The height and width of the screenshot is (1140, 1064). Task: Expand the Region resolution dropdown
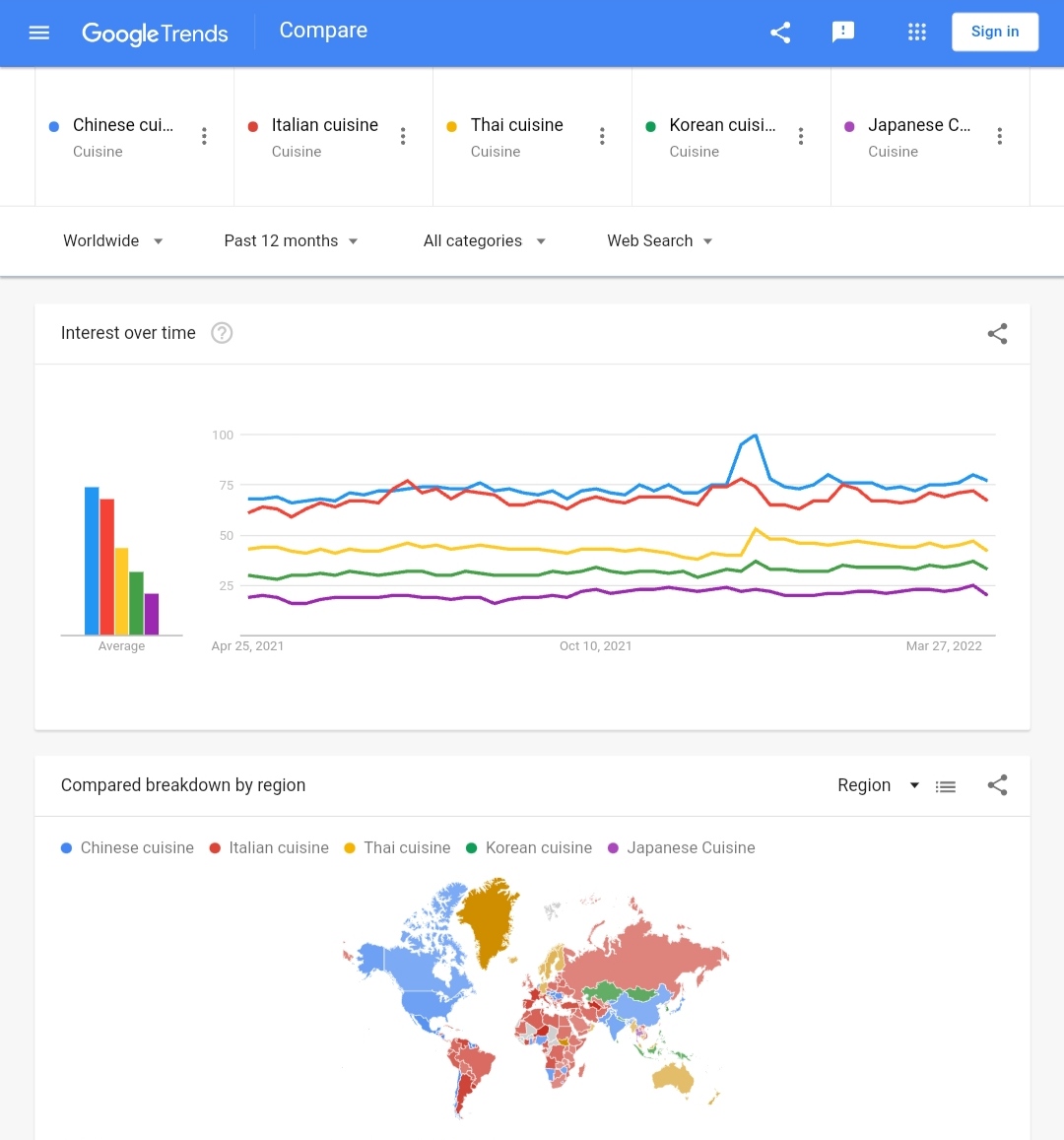click(x=878, y=785)
